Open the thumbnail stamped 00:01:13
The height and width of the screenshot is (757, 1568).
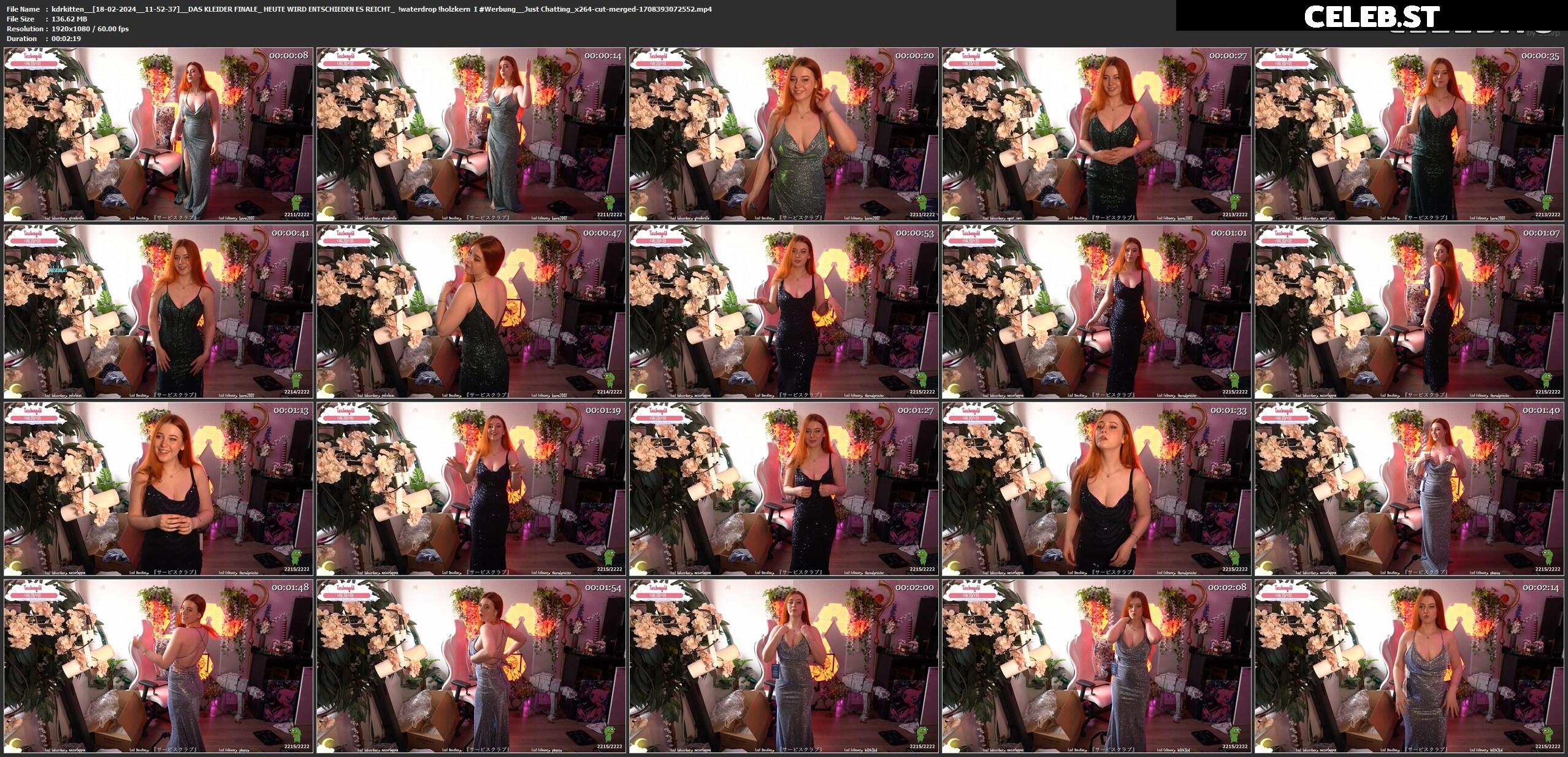[158, 489]
